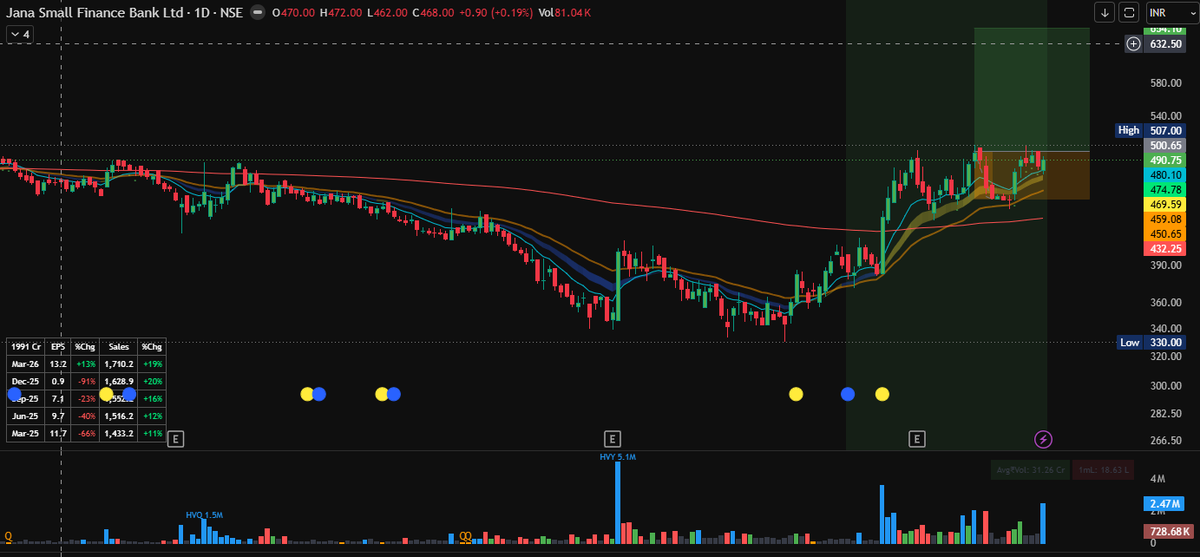Click the green profit target zone of the long position

[1031, 89]
